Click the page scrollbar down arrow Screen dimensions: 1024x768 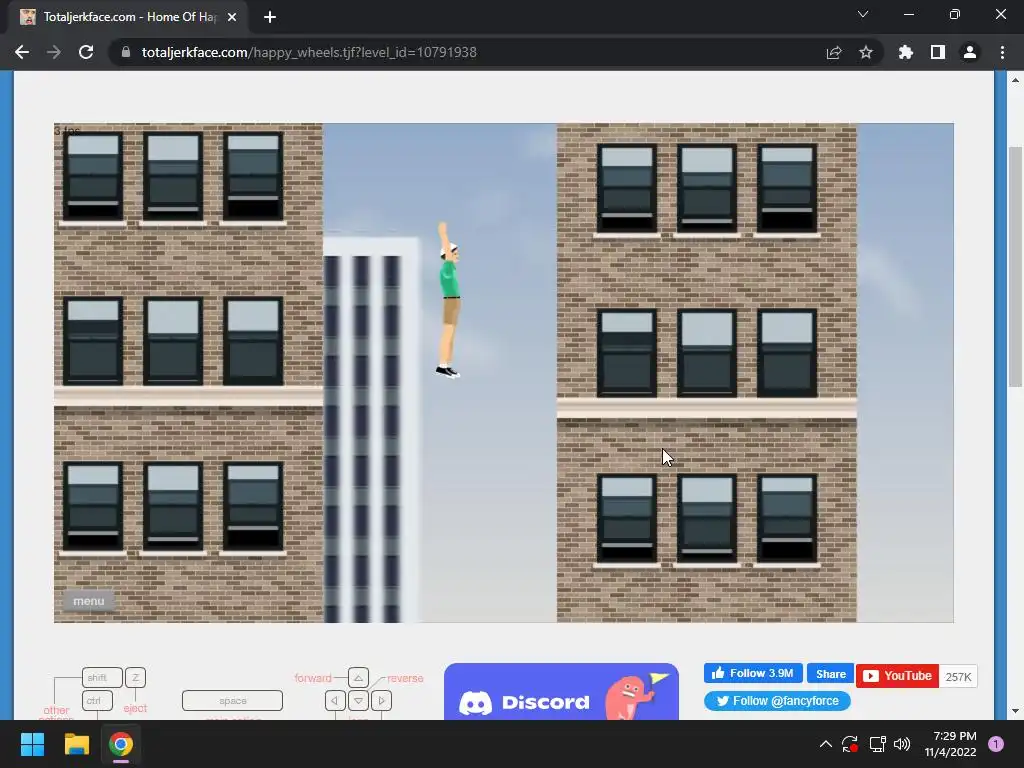click(x=1016, y=711)
